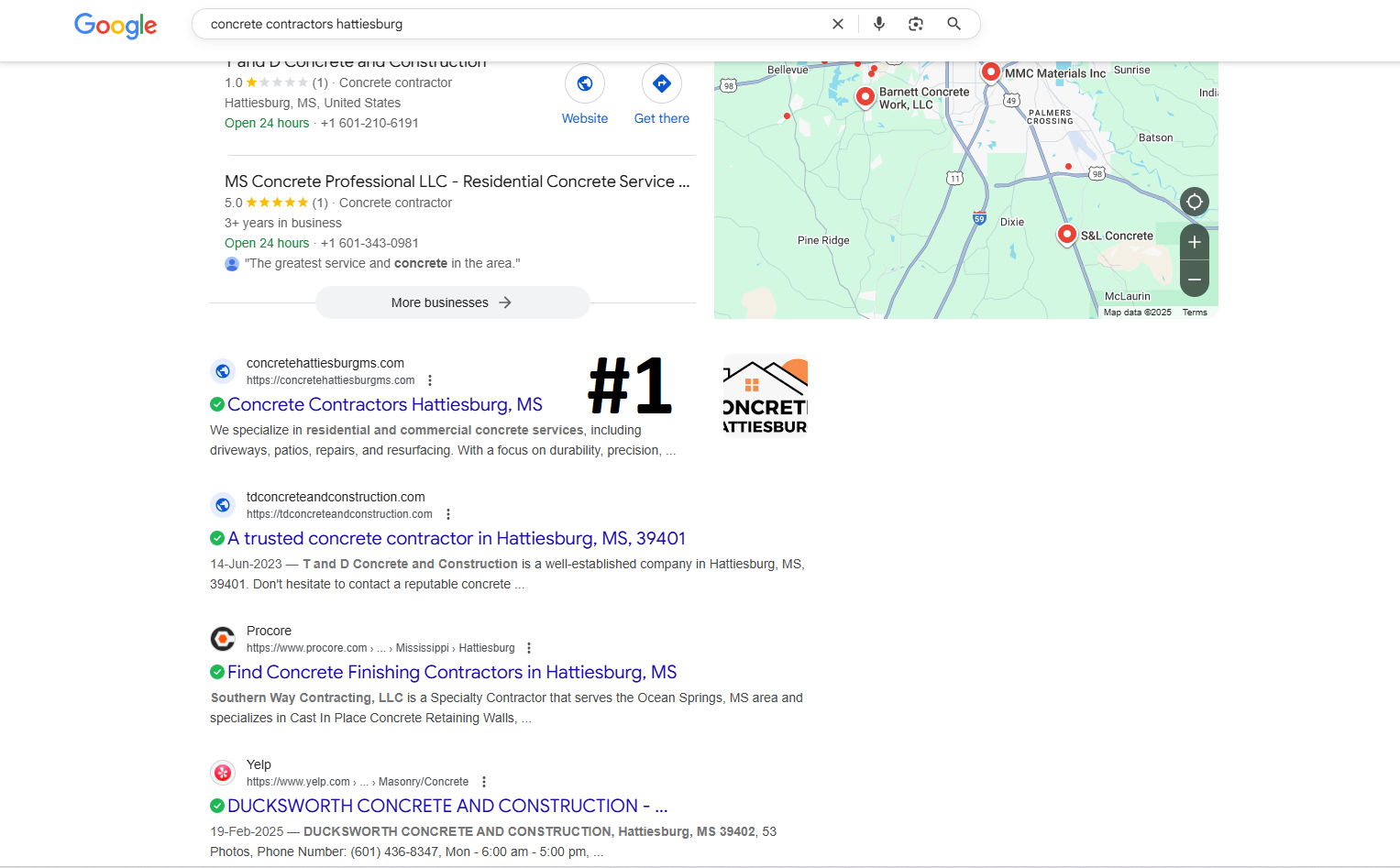
Task: Start voice search with microphone icon
Action: (879, 24)
